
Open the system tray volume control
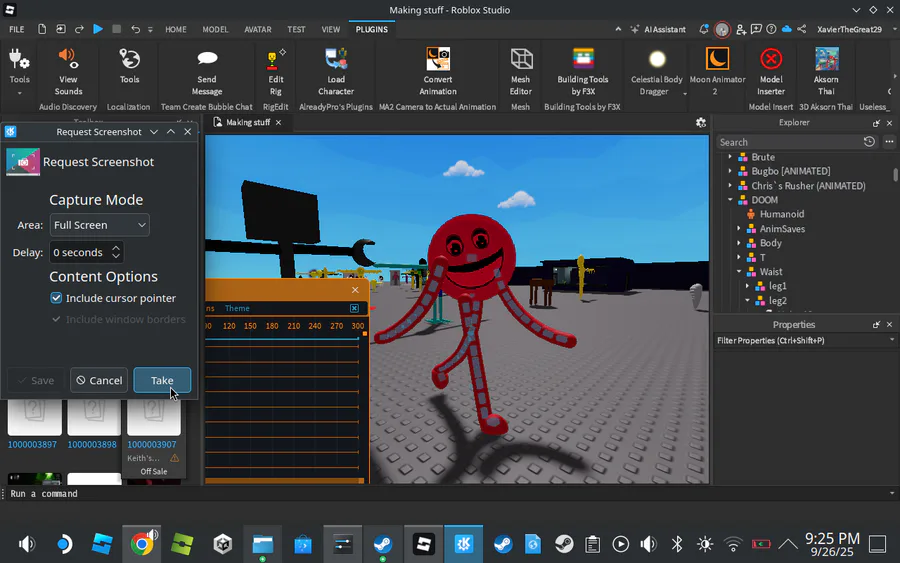[x=649, y=543]
